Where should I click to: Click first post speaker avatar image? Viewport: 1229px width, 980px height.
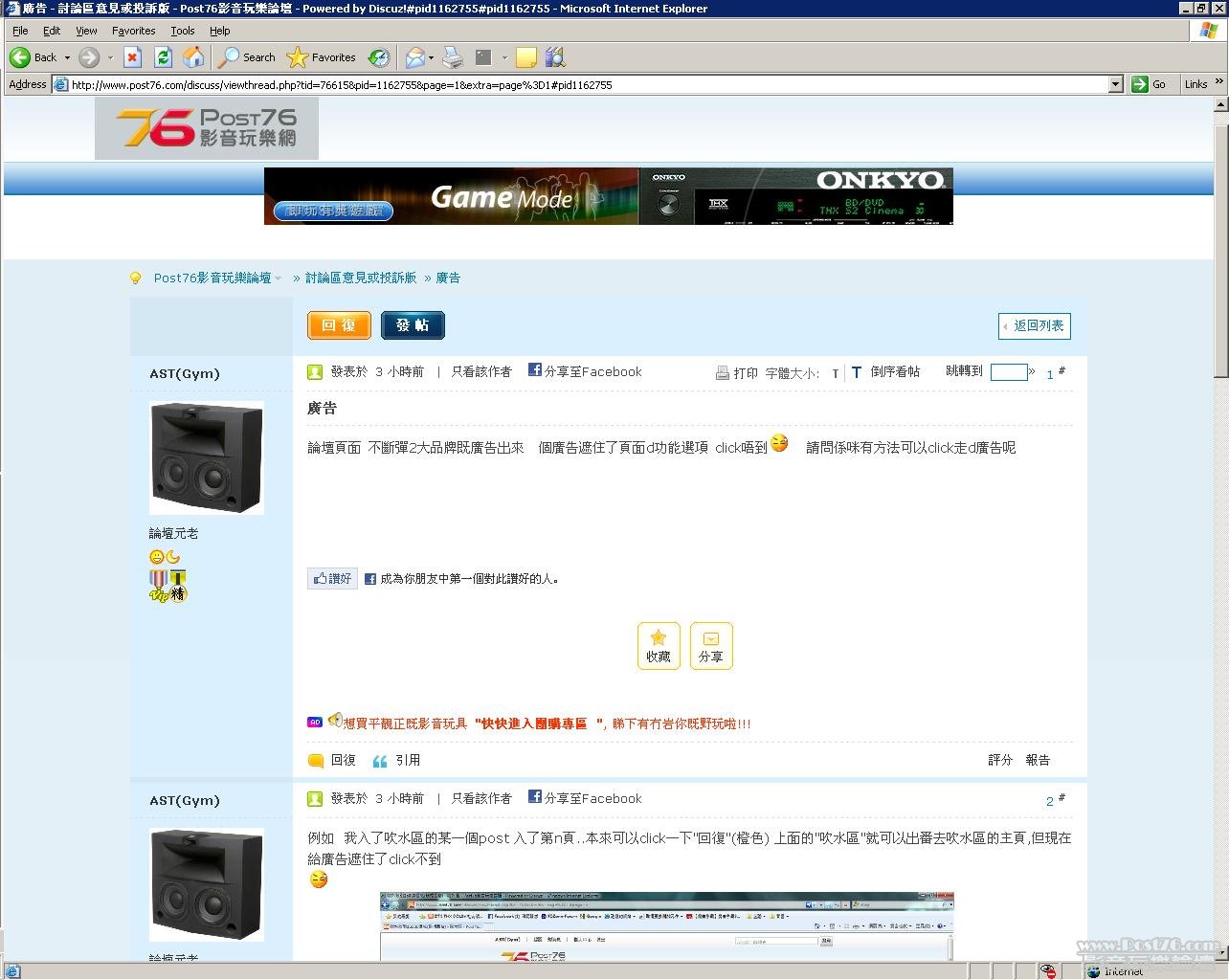pos(207,457)
